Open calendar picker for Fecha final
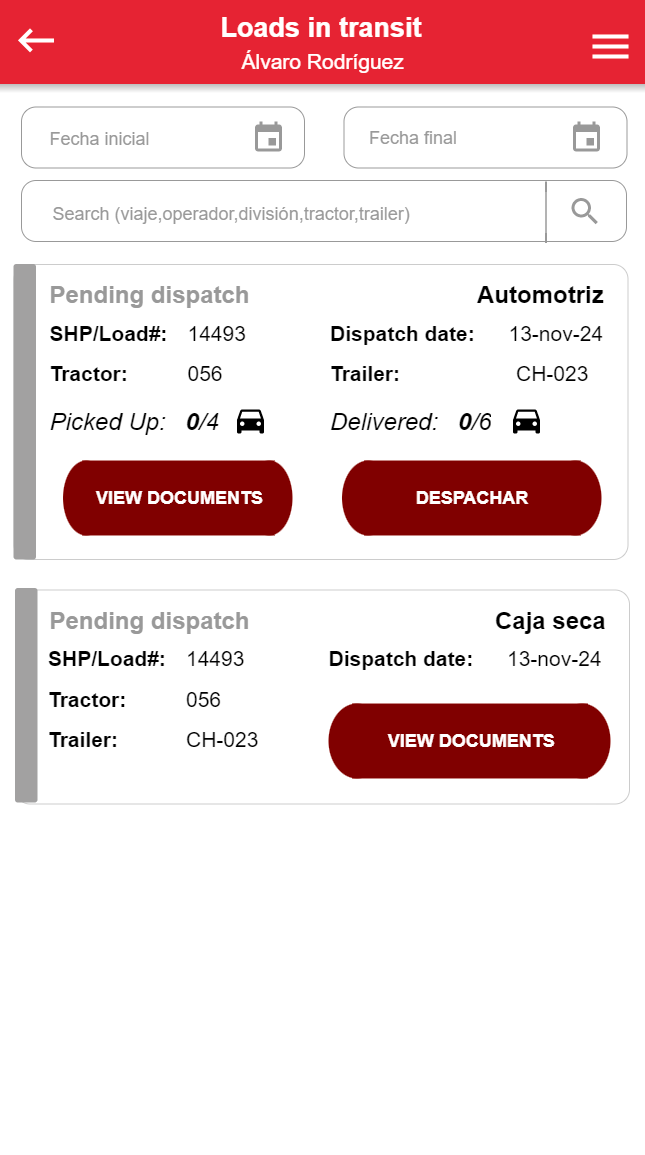Image resolution: width=645 pixels, height=1155 pixels. [586, 138]
